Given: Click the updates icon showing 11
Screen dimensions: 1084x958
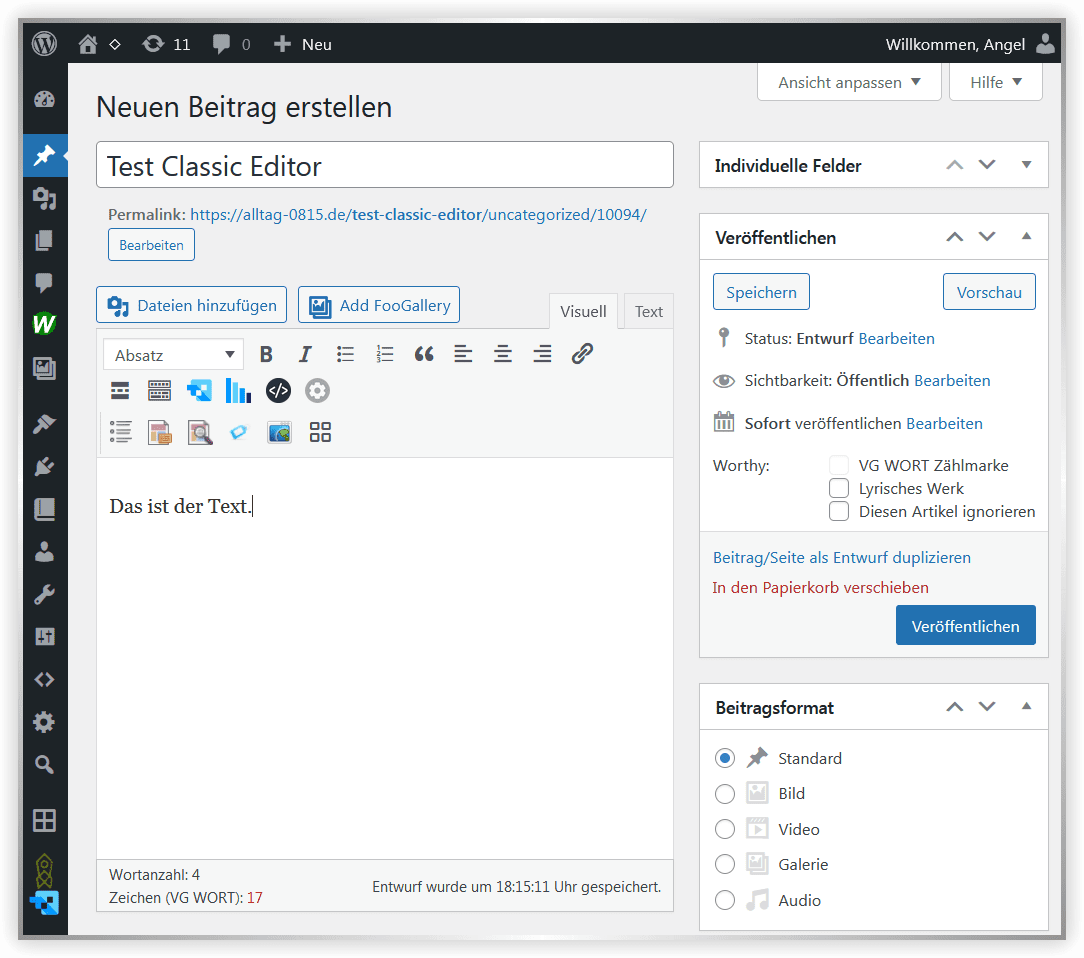Looking at the screenshot, I should pyautogui.click(x=166, y=44).
